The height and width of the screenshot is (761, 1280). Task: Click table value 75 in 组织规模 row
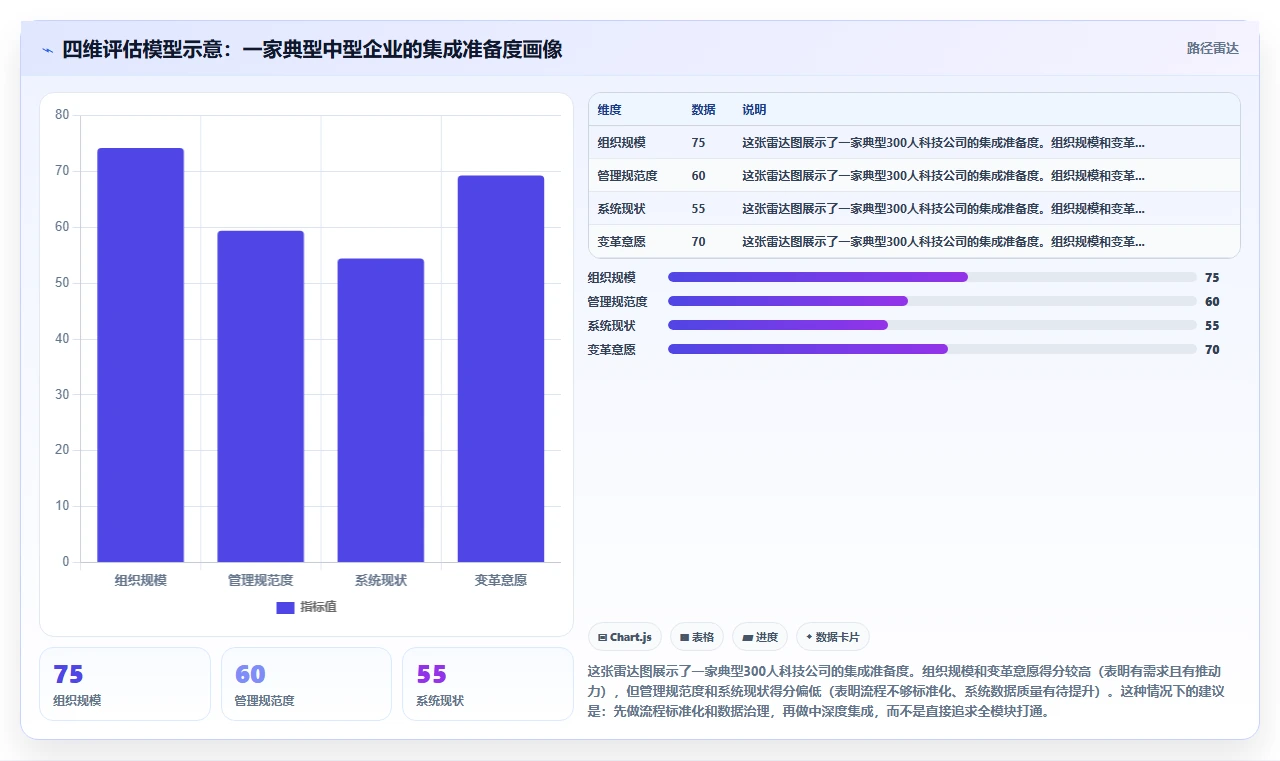coord(698,143)
